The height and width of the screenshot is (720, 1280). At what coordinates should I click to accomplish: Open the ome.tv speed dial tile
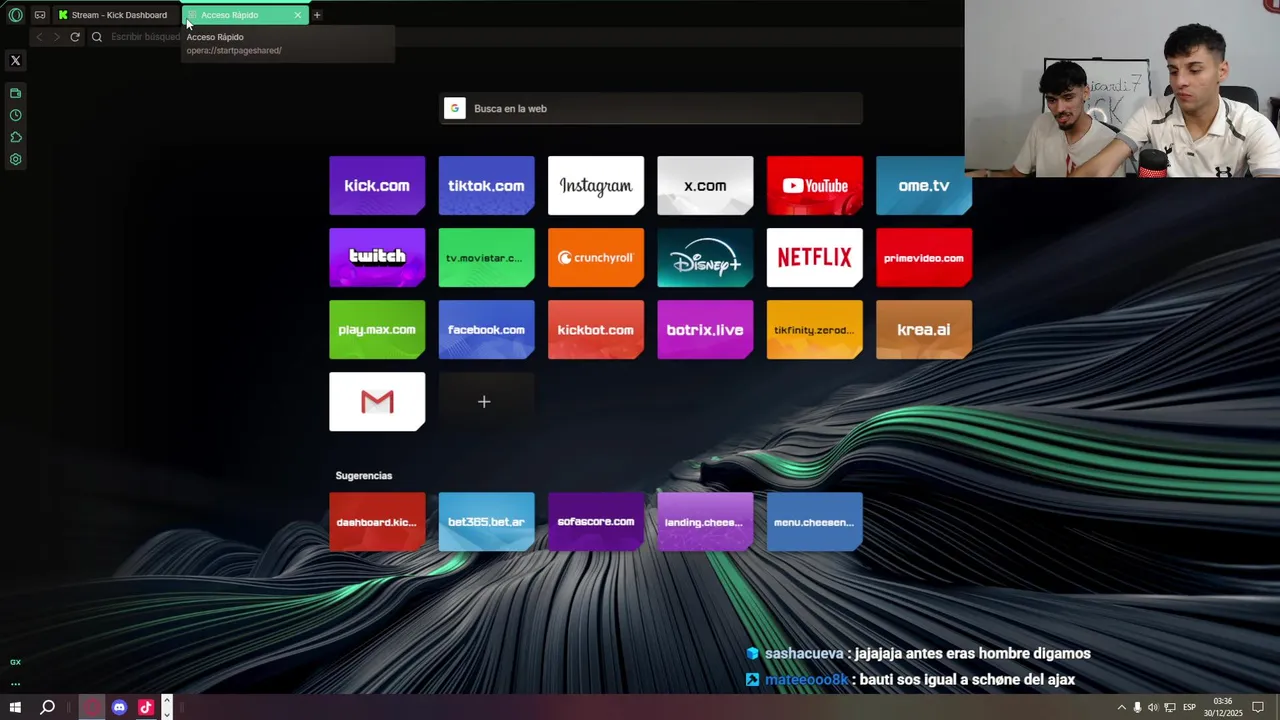[x=924, y=185]
